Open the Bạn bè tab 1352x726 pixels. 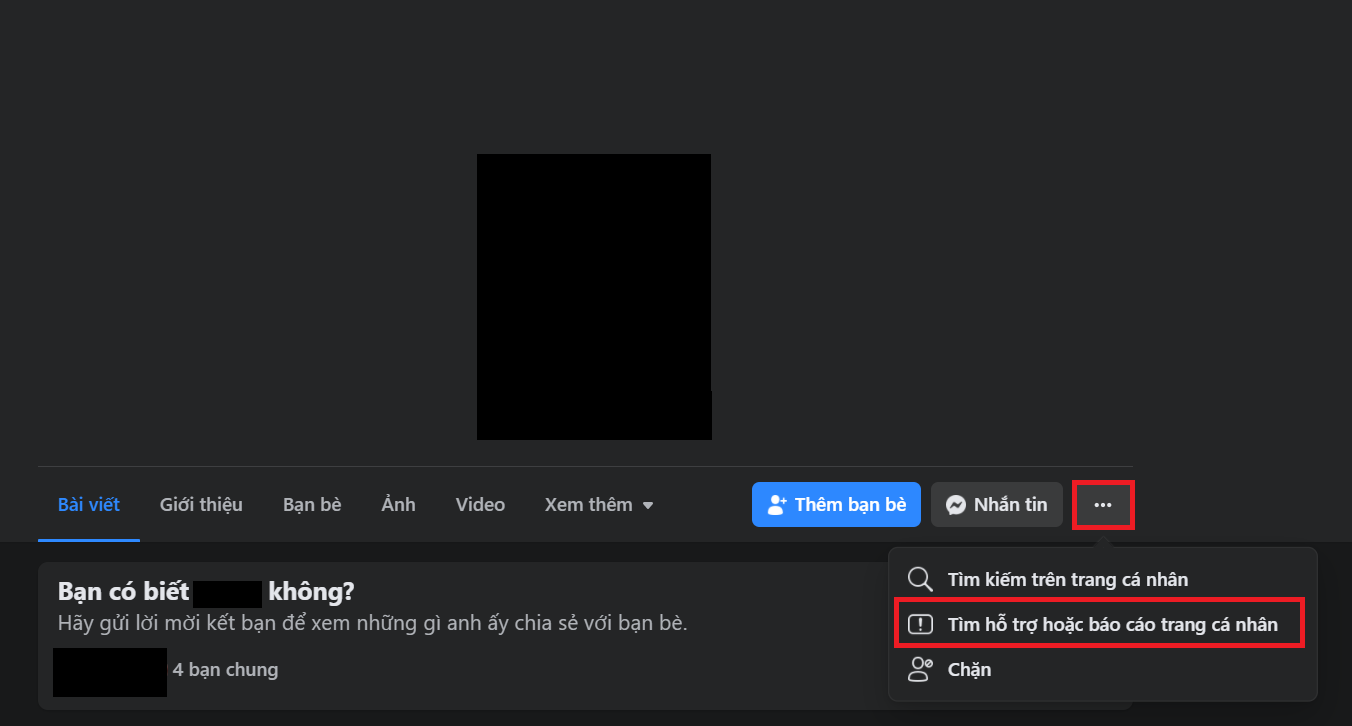pyautogui.click(x=312, y=504)
